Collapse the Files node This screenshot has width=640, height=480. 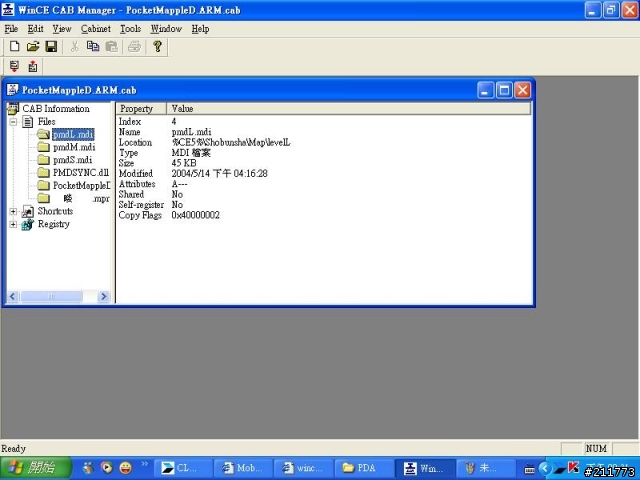[13, 122]
